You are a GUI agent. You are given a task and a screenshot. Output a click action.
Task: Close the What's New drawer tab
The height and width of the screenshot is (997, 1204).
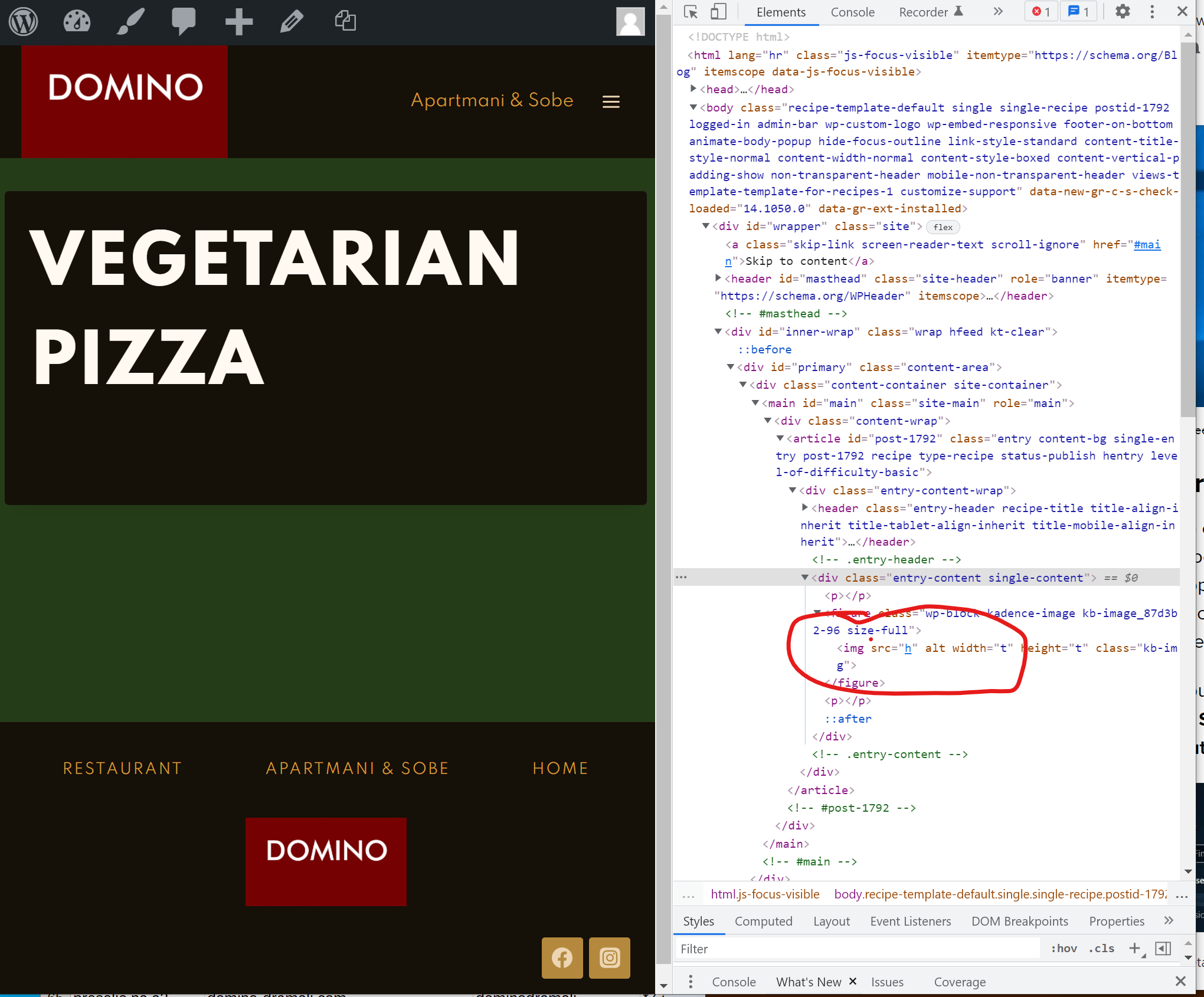pyautogui.click(x=853, y=982)
